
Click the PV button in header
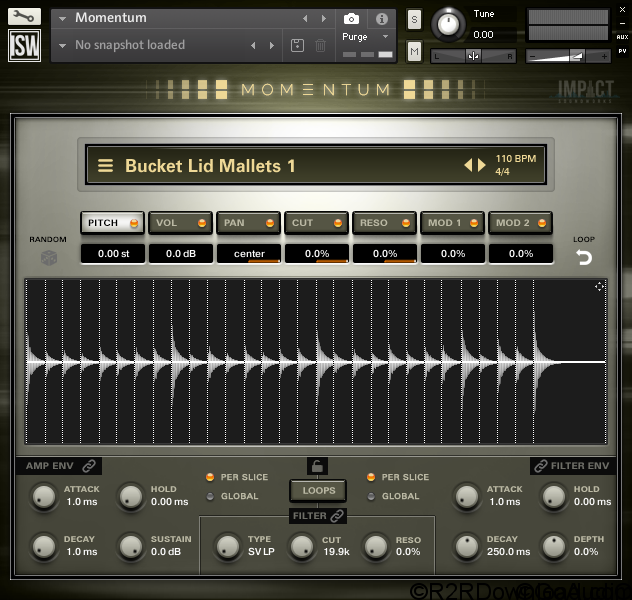click(622, 51)
